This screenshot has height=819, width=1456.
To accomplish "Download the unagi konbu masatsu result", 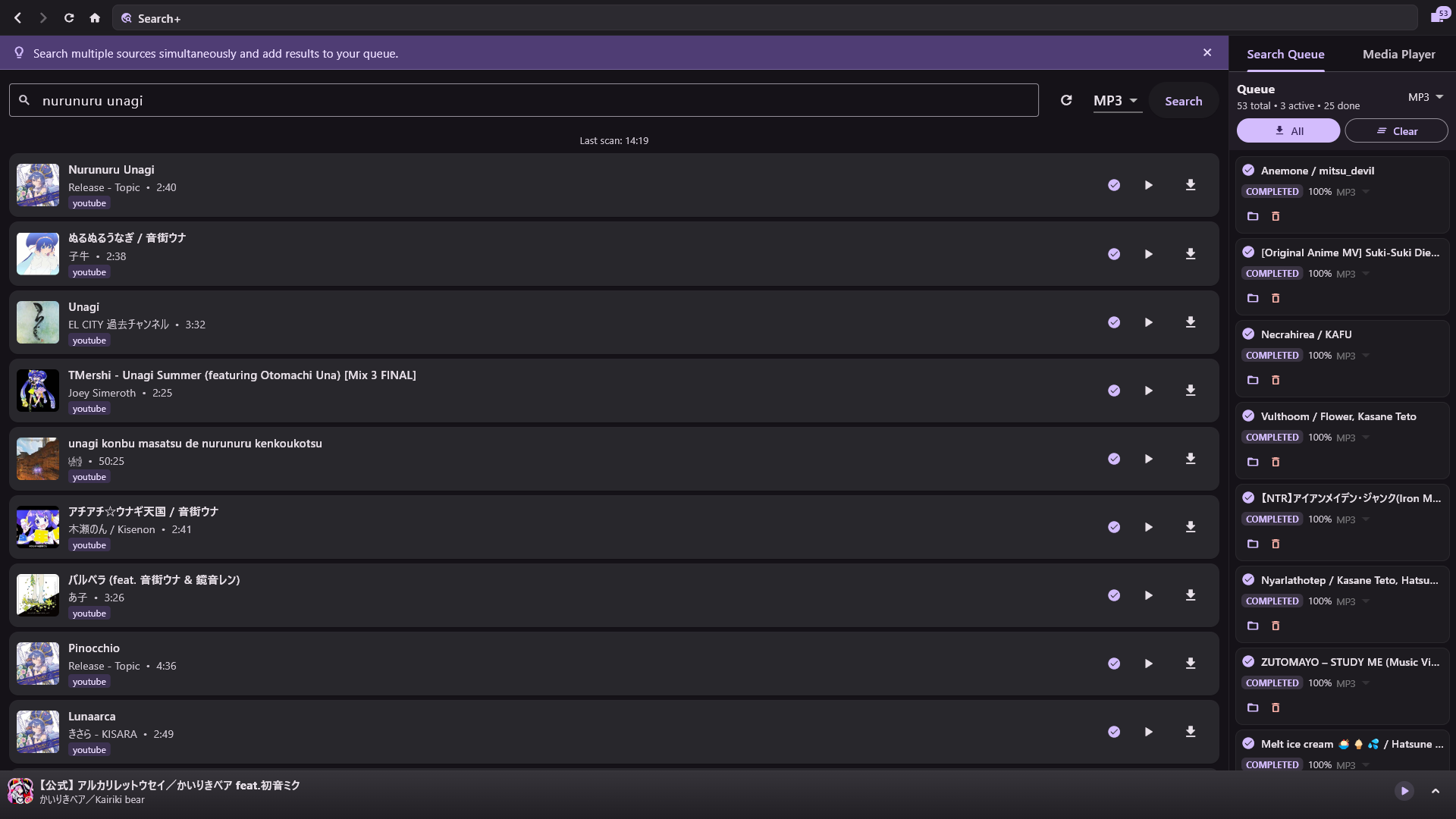I will click(1191, 459).
